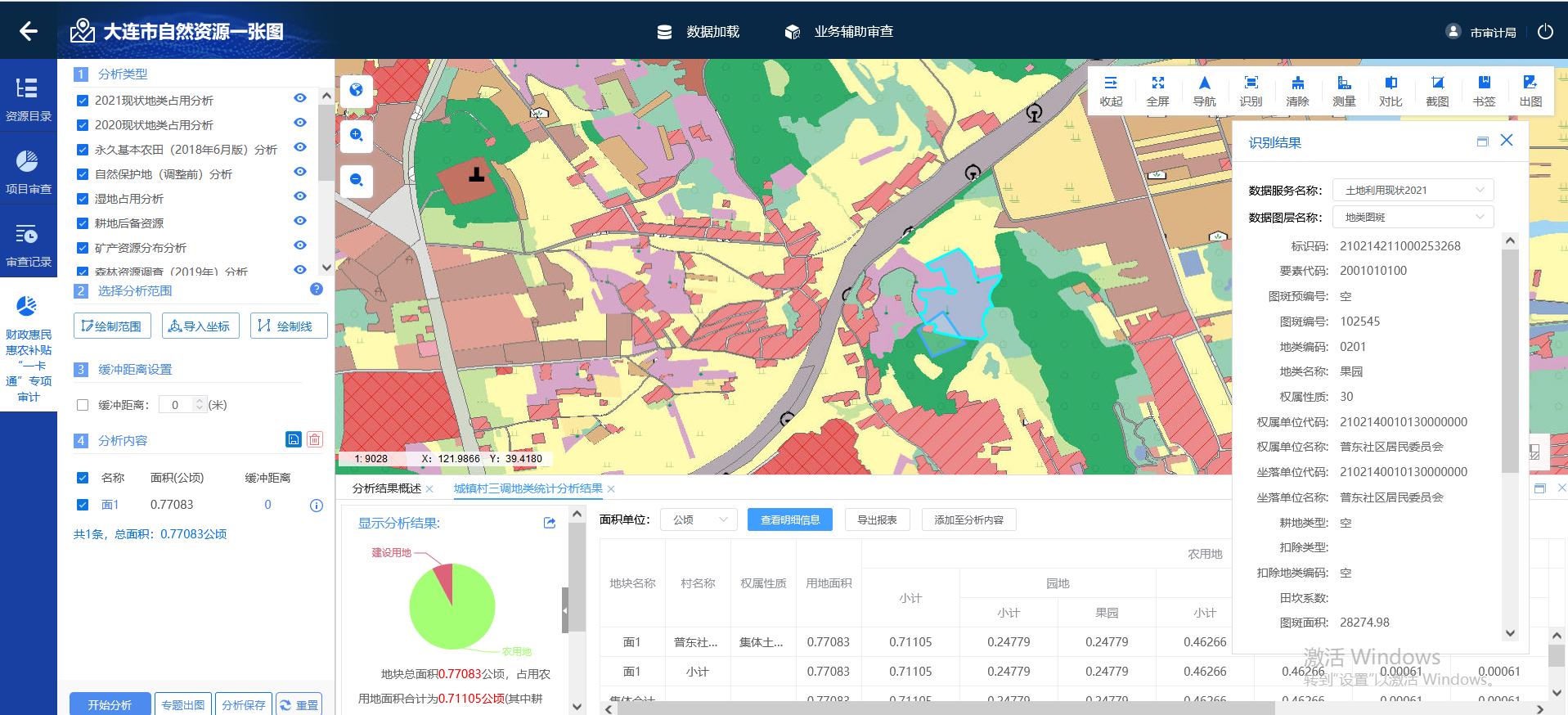1568x715 pixels.
Task: Expand the 数据图层名称 dropdown
Action: coord(1413,217)
